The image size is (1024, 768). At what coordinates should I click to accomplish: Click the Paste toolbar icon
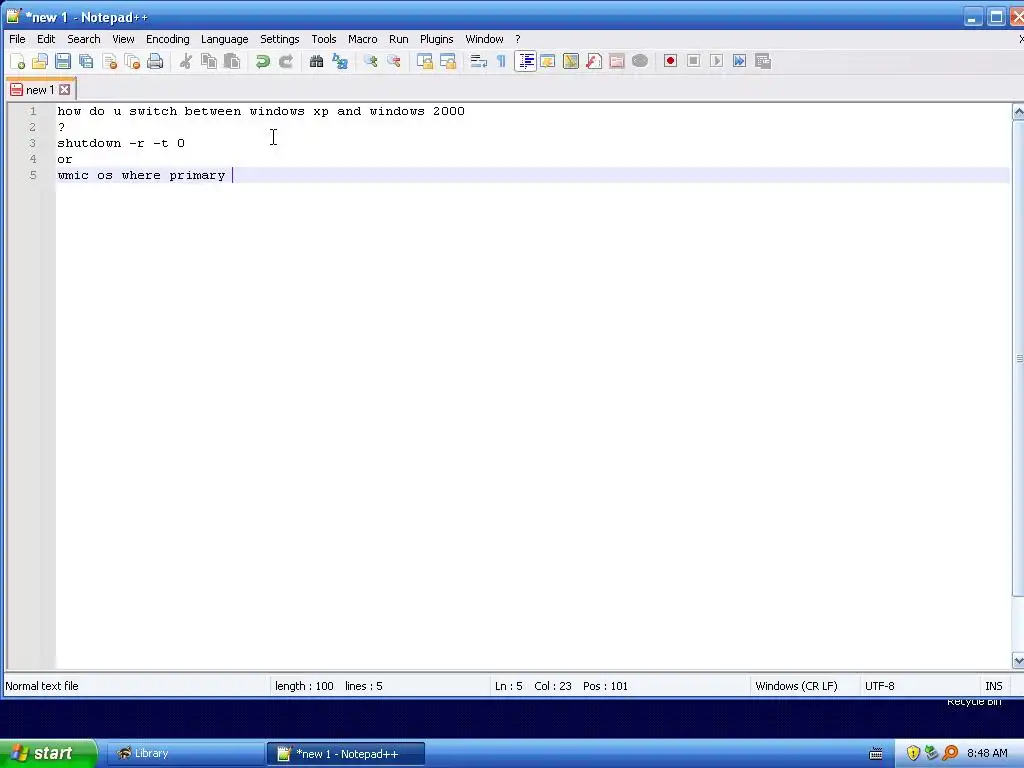232,61
